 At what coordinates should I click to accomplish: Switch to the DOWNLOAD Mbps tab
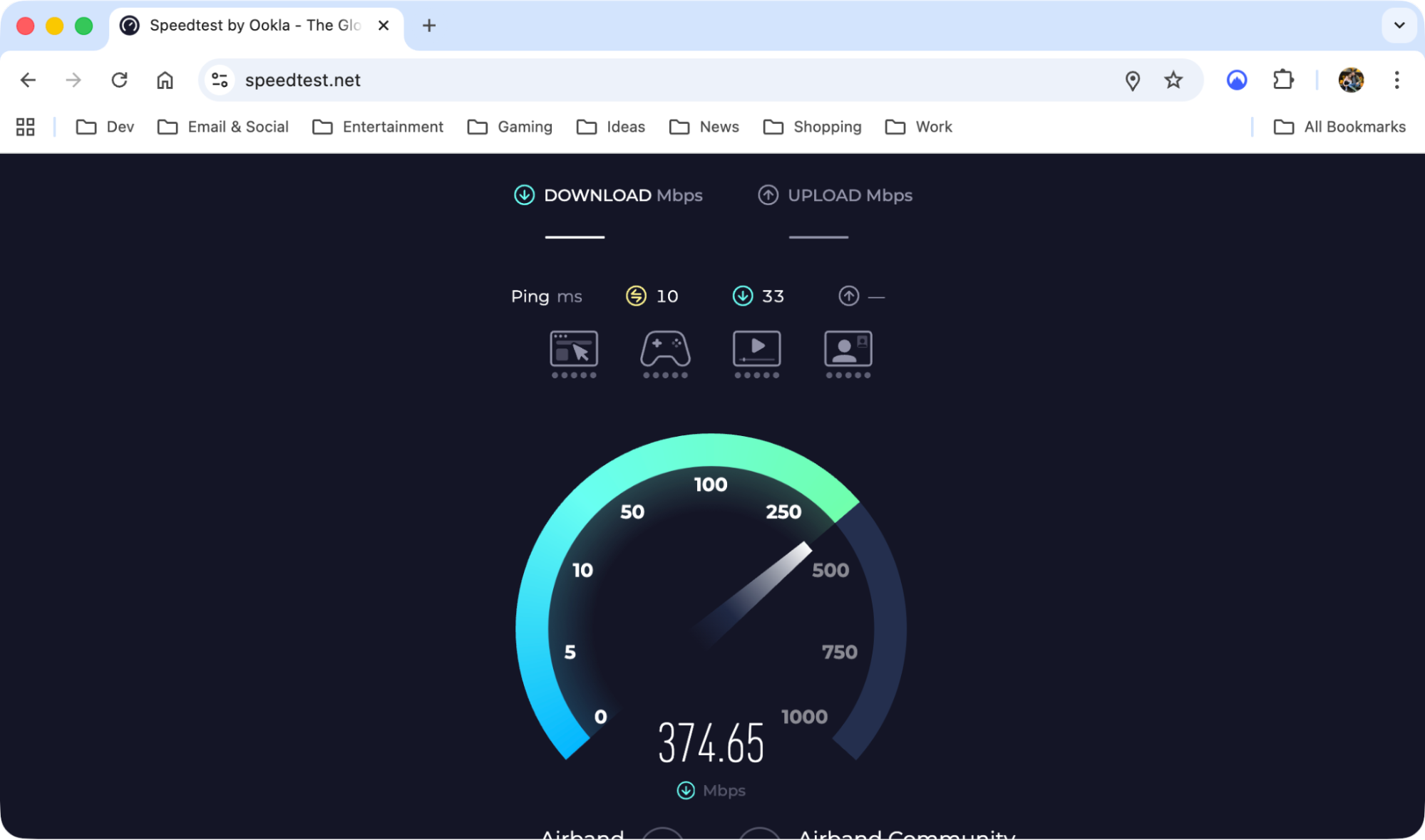click(x=609, y=195)
